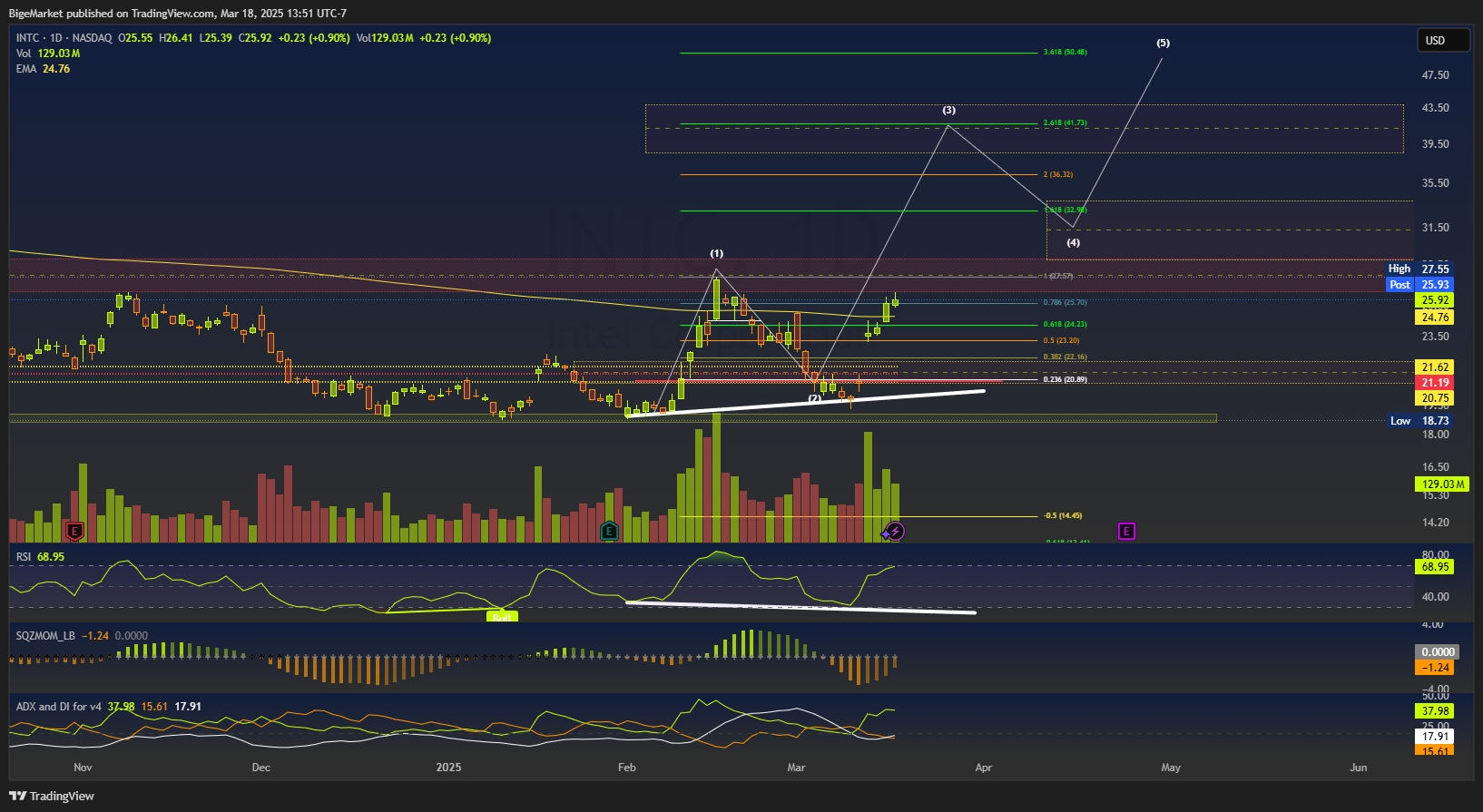Click the Feb label on time axis
The image size is (1483, 812).
point(627,768)
